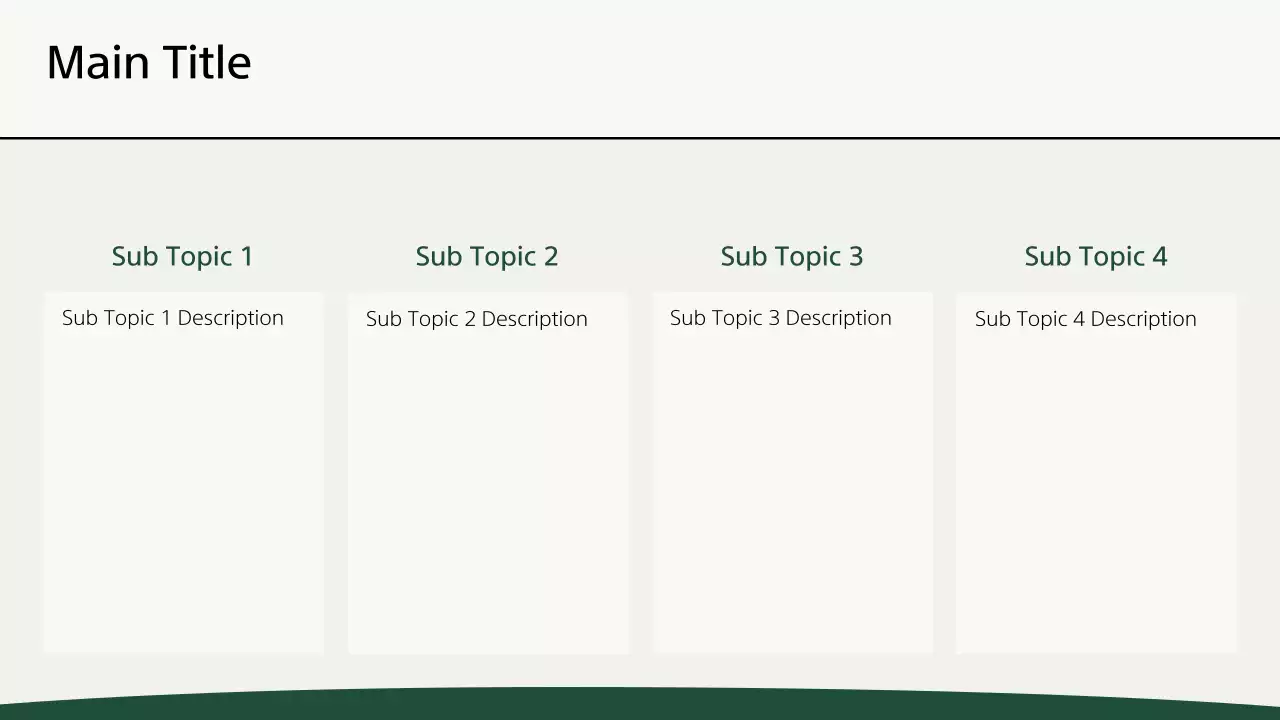Viewport: 1280px width, 720px height.
Task: Click the gap between the second and third cards
Action: click(x=640, y=470)
